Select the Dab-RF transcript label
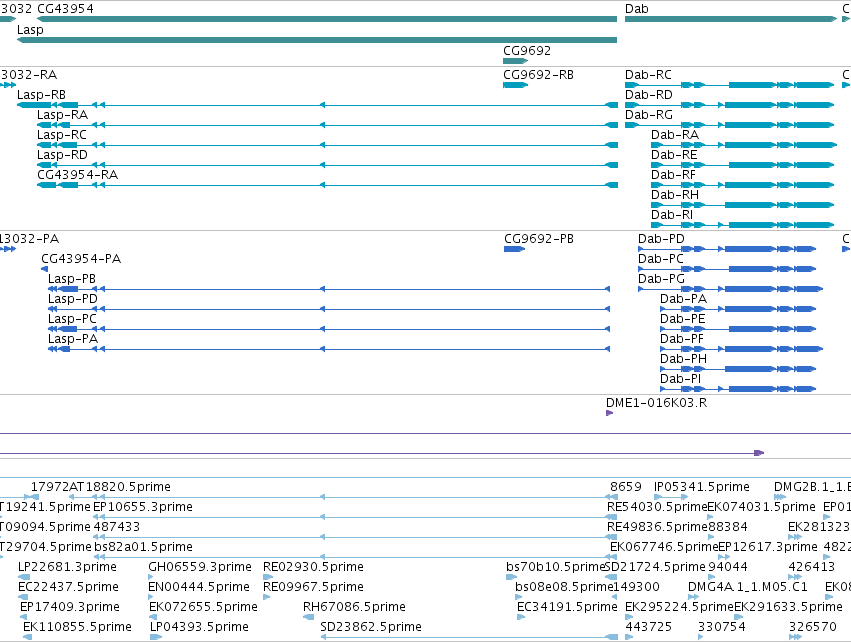This screenshot has width=851, height=642. tap(674, 175)
